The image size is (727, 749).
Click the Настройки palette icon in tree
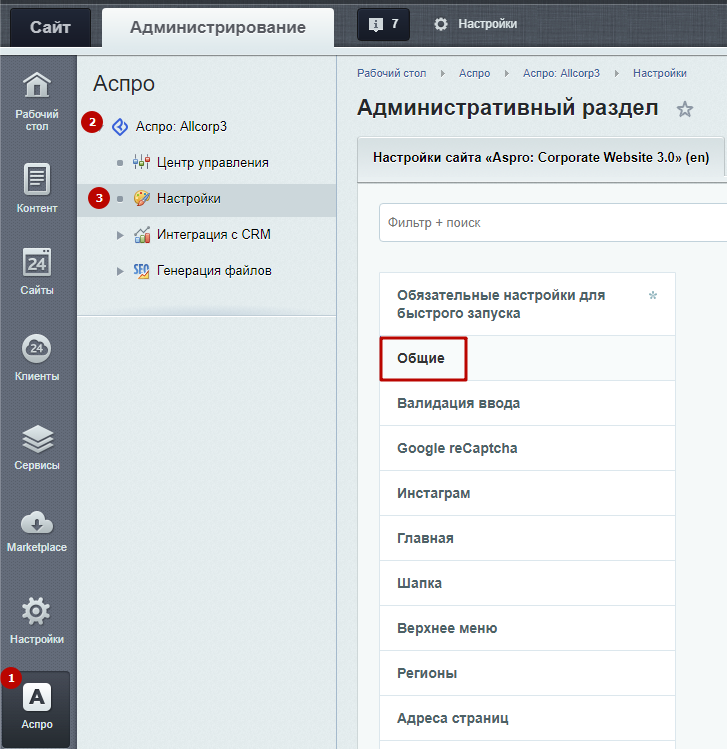pyautogui.click(x=141, y=198)
